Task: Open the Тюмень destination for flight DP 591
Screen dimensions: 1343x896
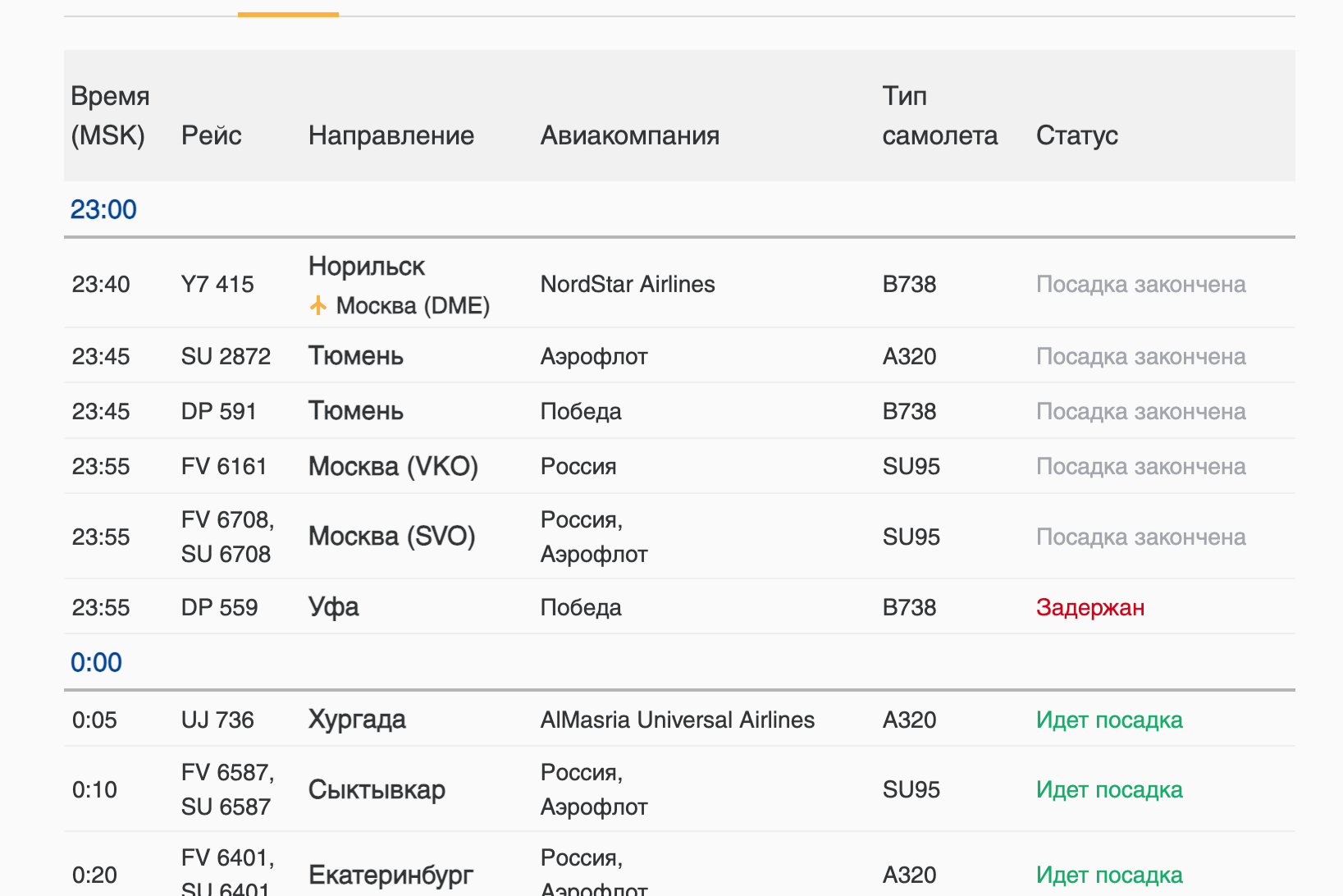Action: (355, 411)
